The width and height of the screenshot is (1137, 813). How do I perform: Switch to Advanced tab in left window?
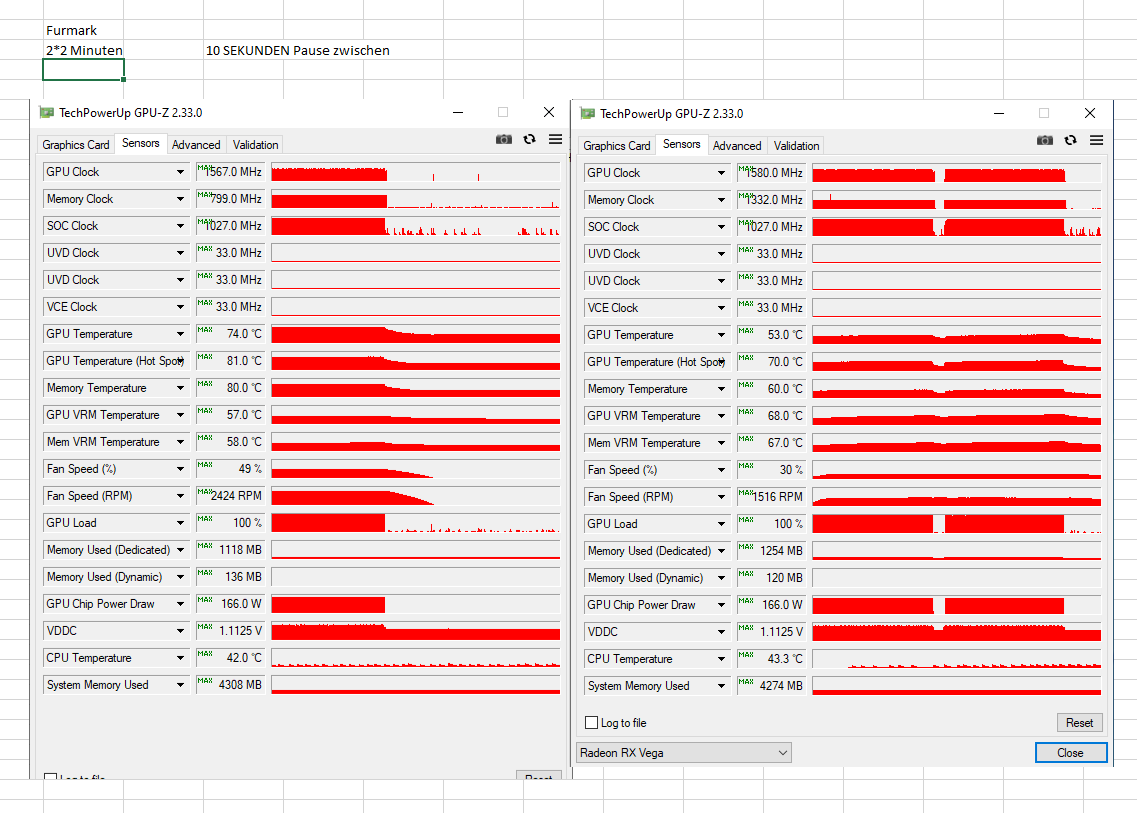click(x=196, y=144)
